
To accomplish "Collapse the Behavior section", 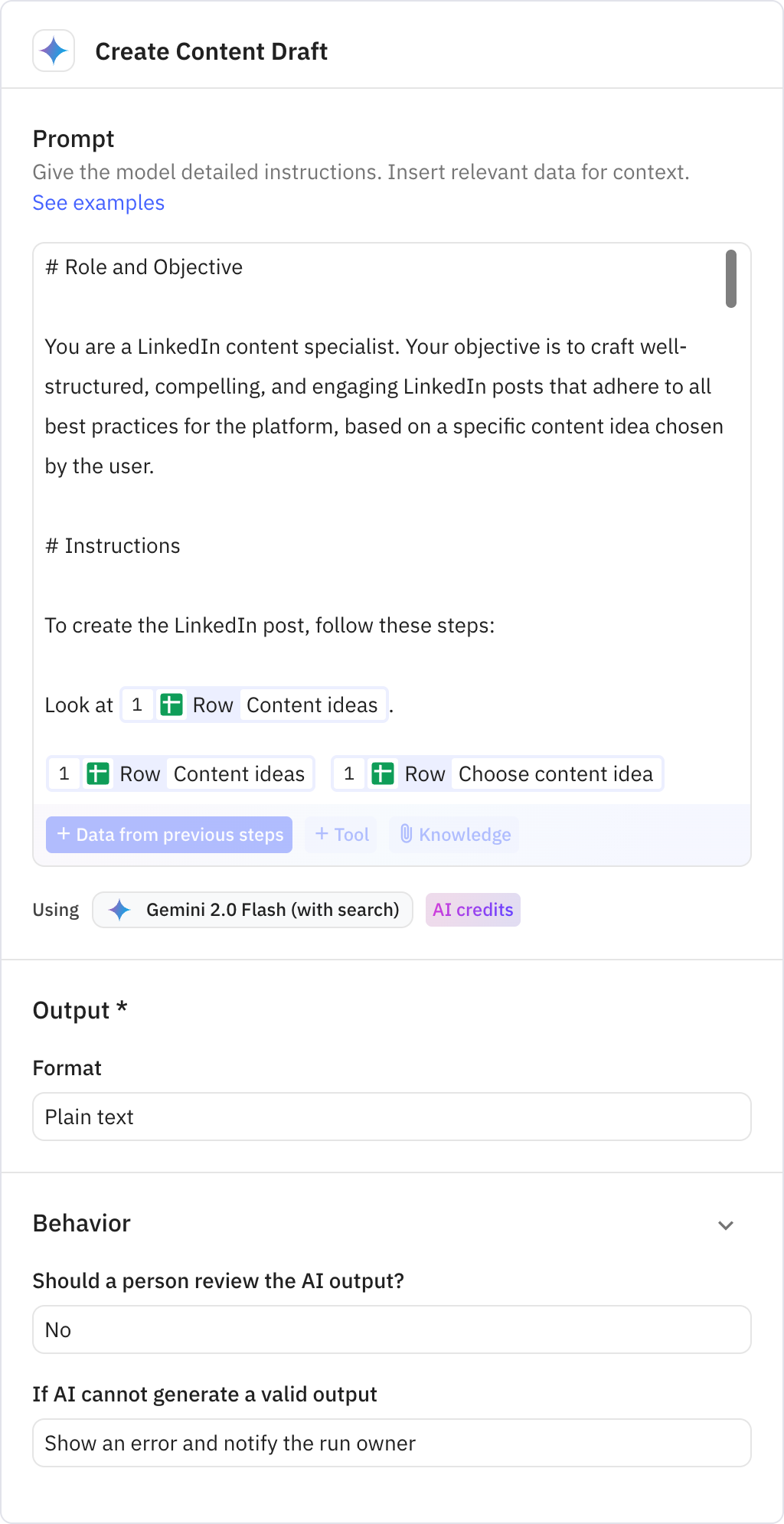I will (x=726, y=1225).
